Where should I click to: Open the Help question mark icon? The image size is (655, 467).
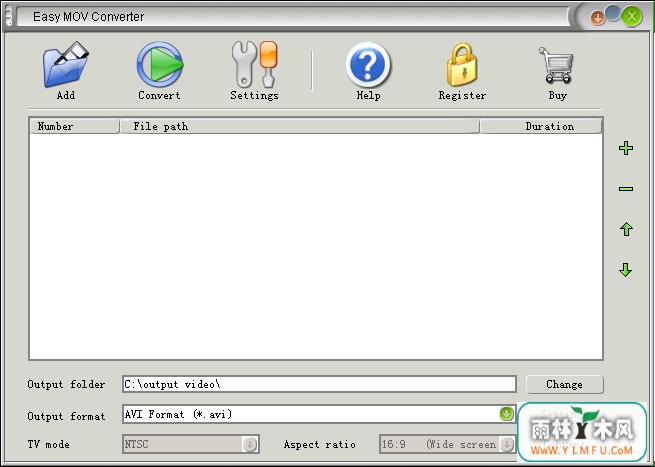(x=368, y=64)
